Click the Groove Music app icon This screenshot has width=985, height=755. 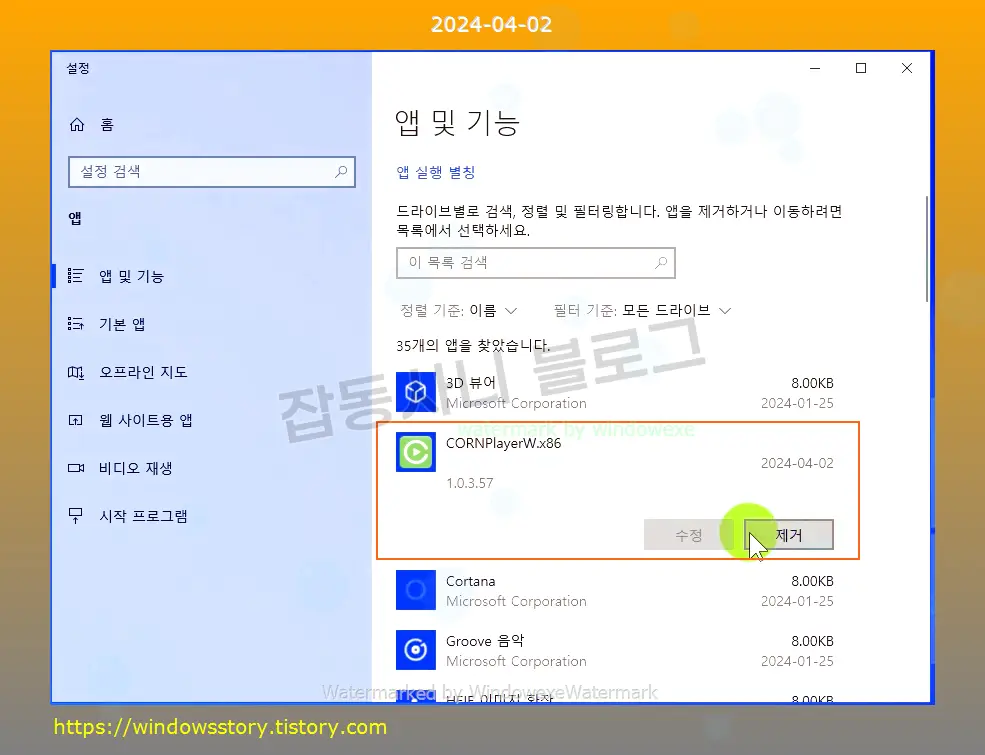coord(416,650)
